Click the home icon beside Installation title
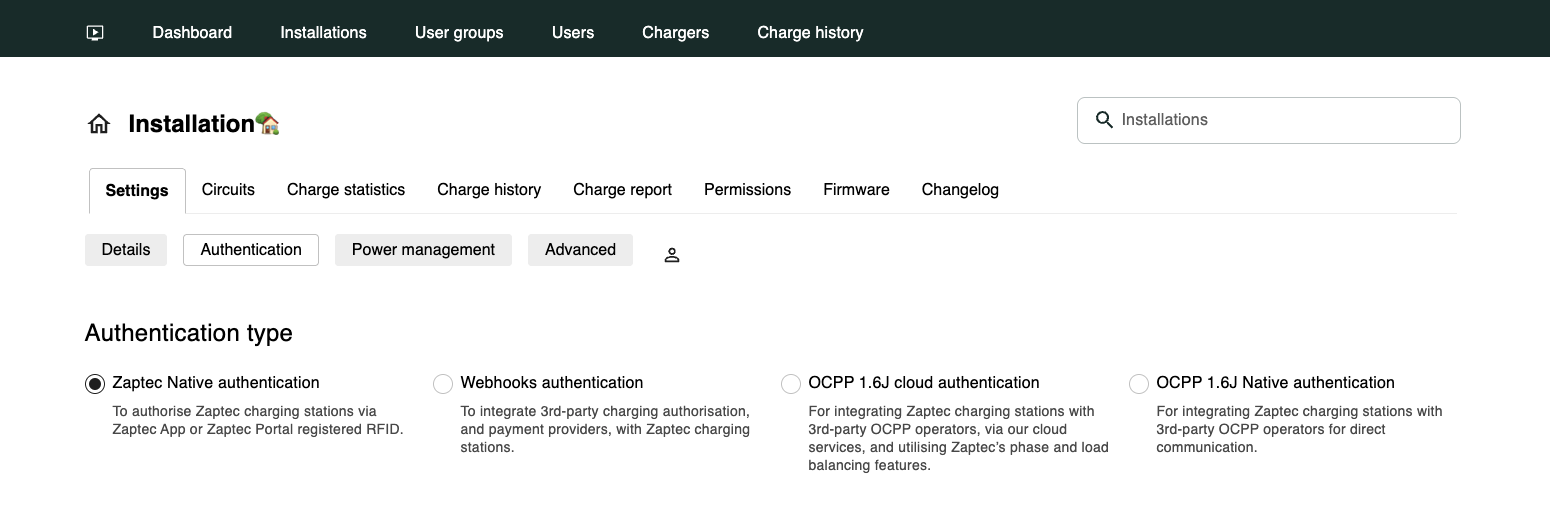This screenshot has height=518, width=1550. (99, 124)
